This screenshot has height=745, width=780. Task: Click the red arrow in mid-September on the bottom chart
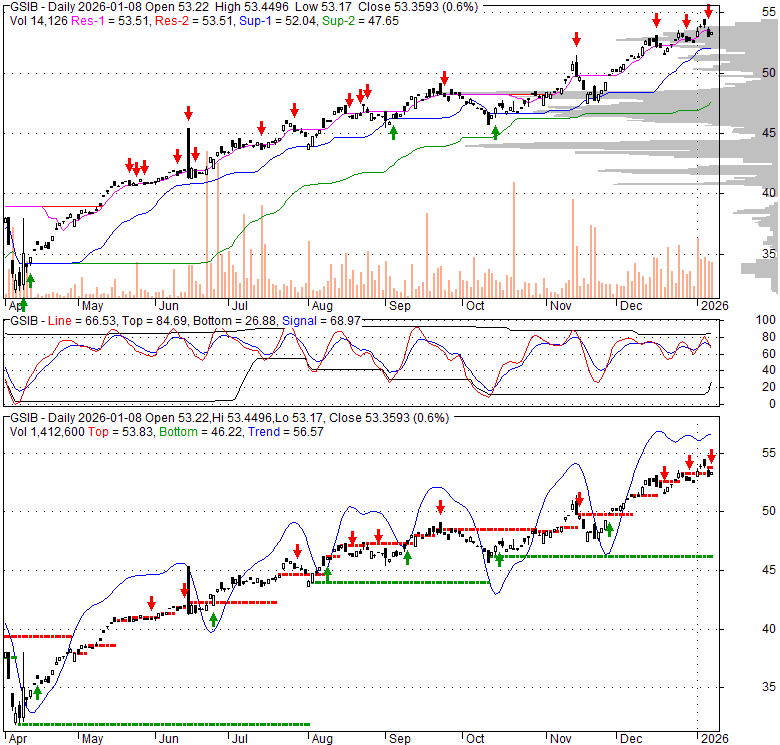tap(441, 507)
